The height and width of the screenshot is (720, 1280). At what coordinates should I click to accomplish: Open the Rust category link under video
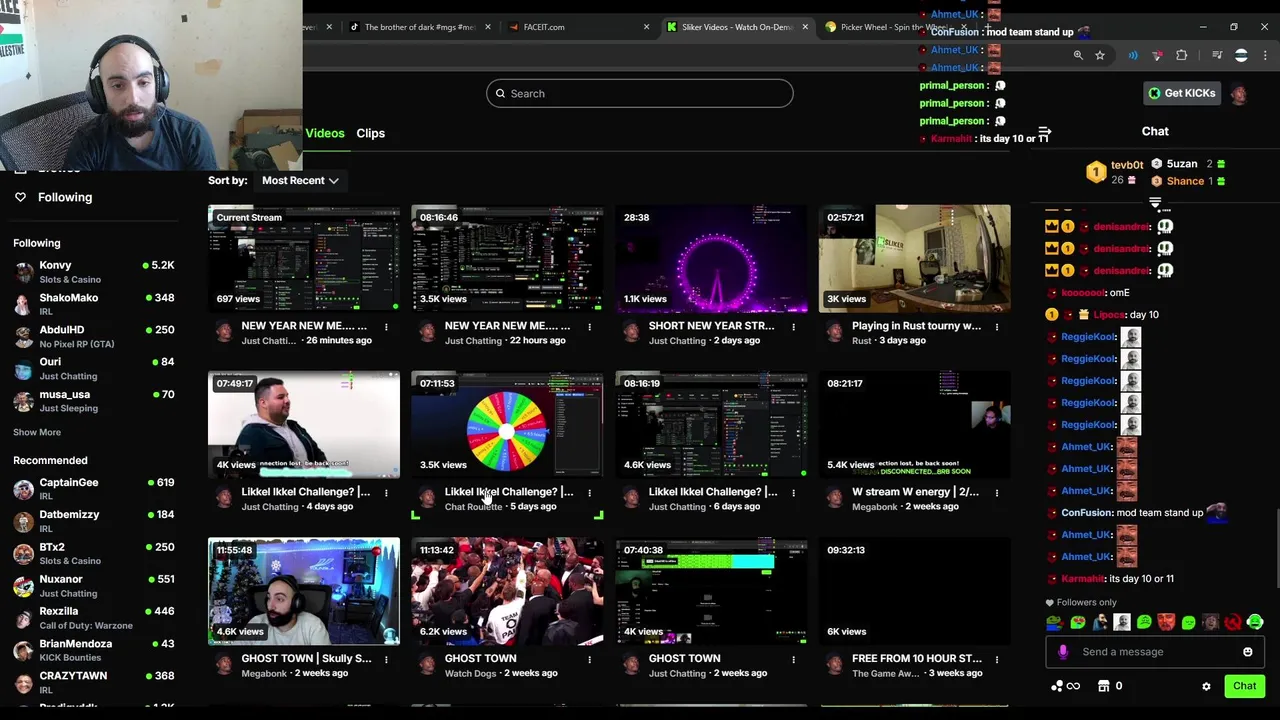[x=861, y=341]
